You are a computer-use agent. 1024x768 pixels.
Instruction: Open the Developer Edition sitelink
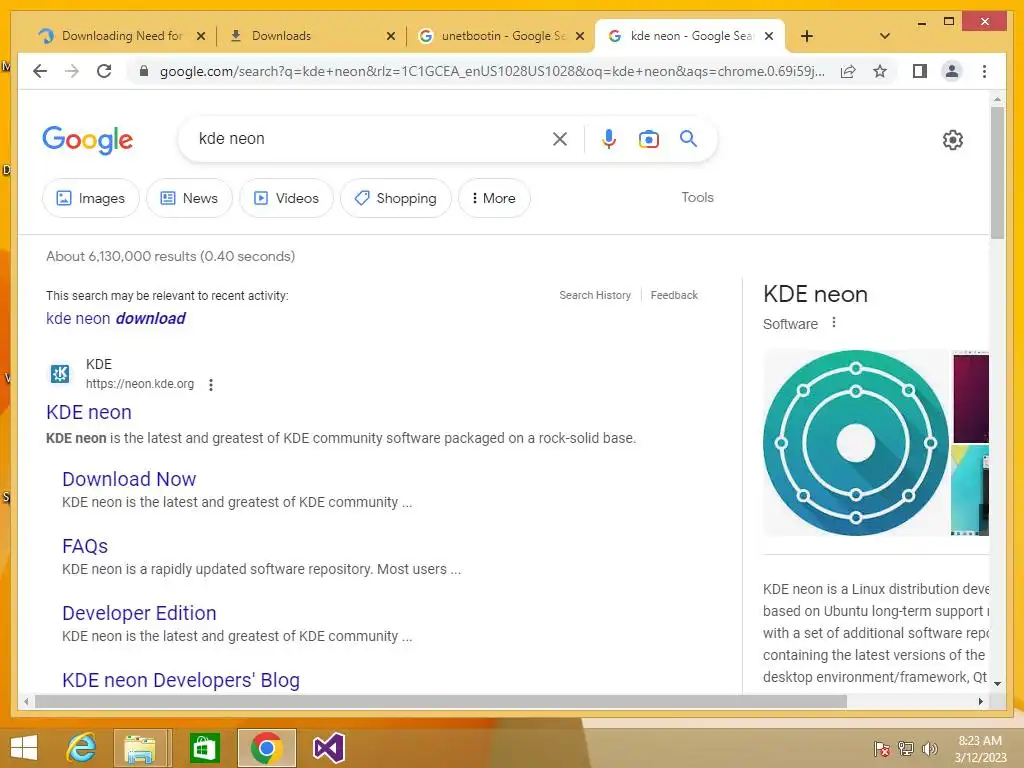pyautogui.click(x=139, y=613)
